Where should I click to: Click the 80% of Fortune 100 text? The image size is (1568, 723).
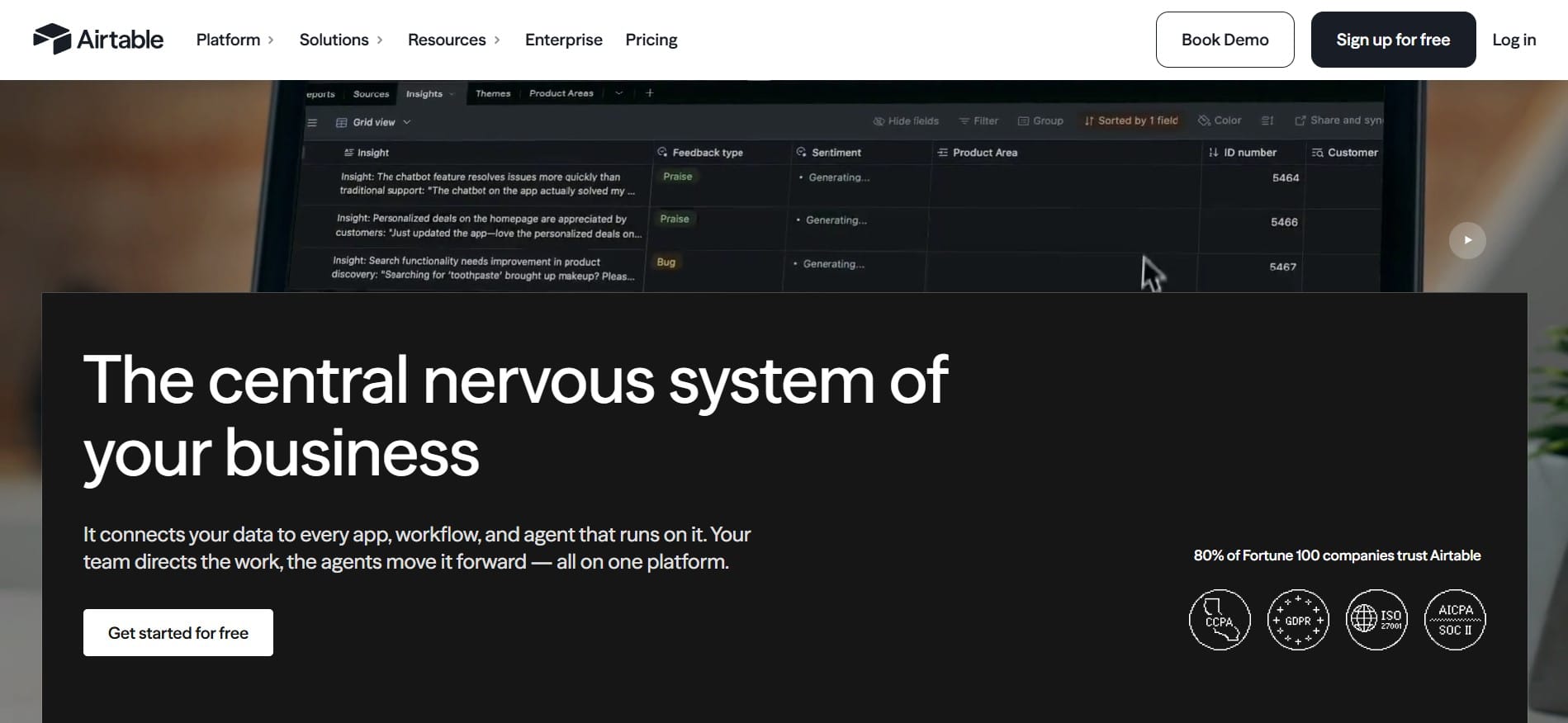tap(1337, 555)
